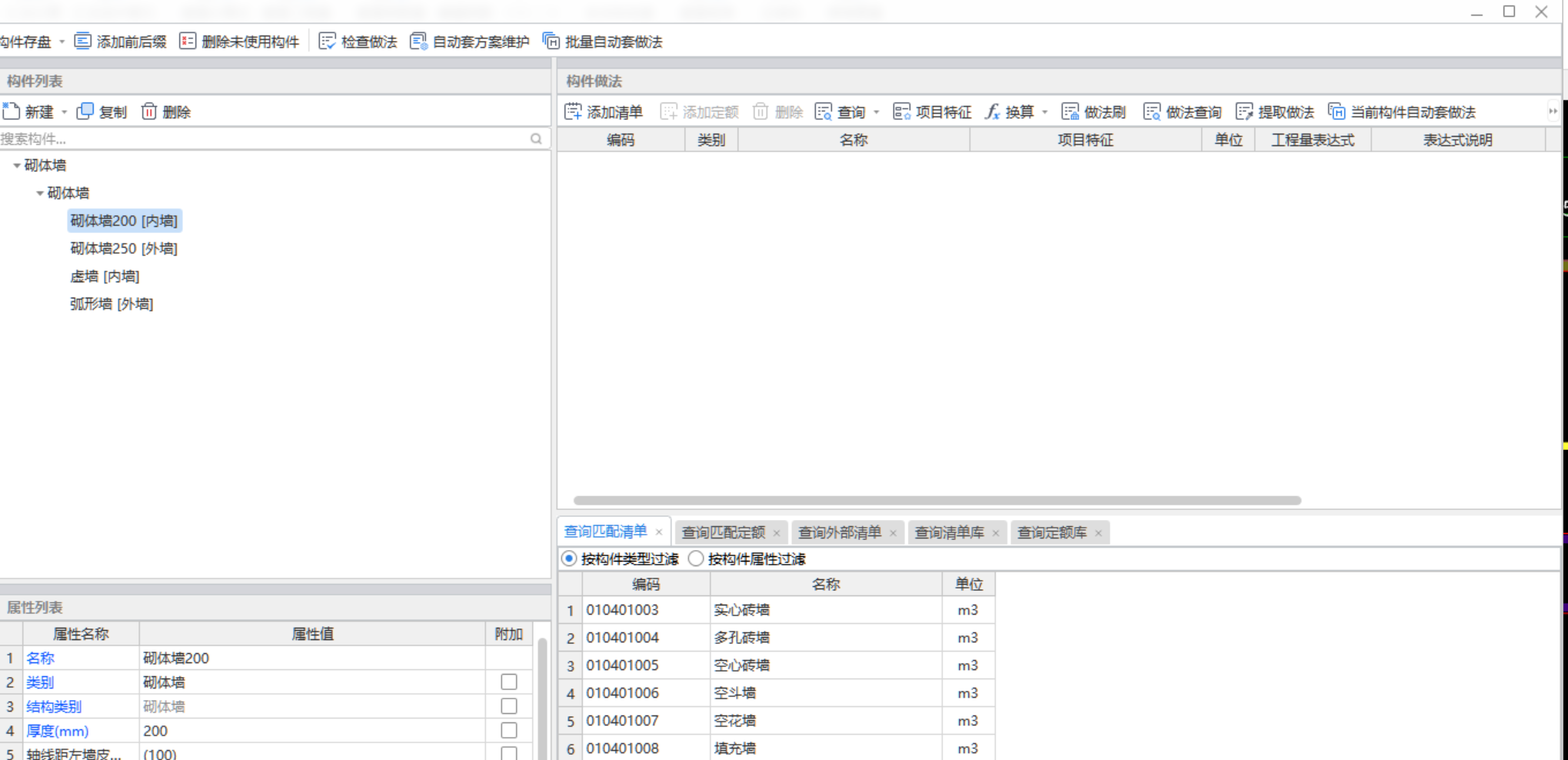Select 按构件类型过滤 radio button
The height and width of the screenshot is (760, 1568).
[569, 558]
